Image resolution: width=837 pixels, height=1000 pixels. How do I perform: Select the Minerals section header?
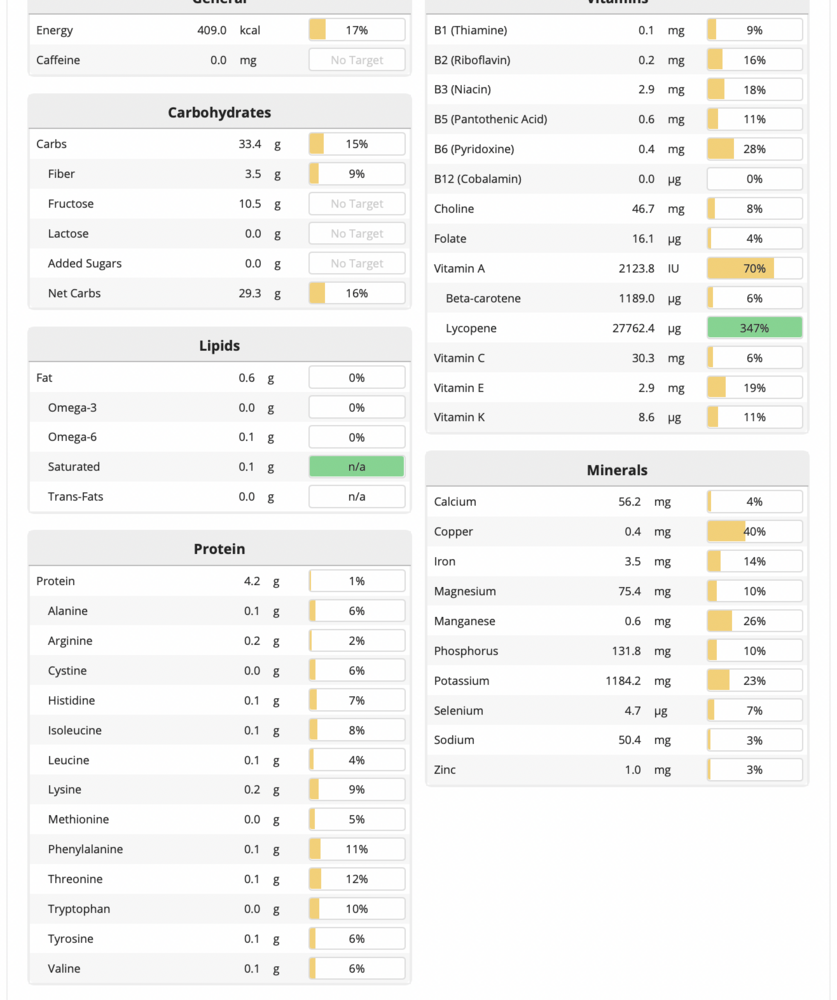617,470
